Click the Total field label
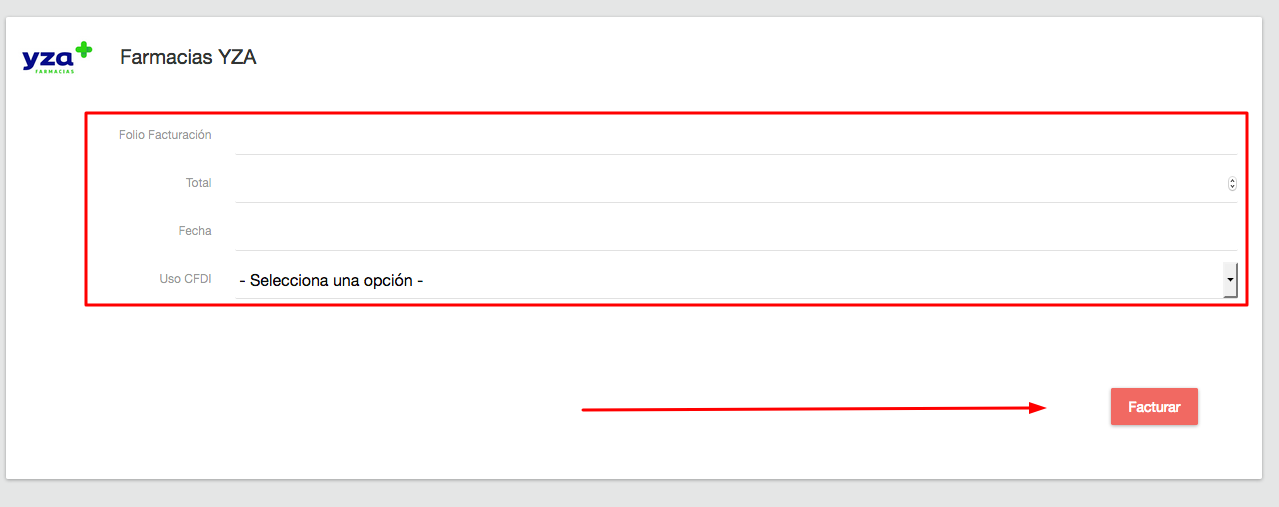1279x507 pixels. pos(198,183)
